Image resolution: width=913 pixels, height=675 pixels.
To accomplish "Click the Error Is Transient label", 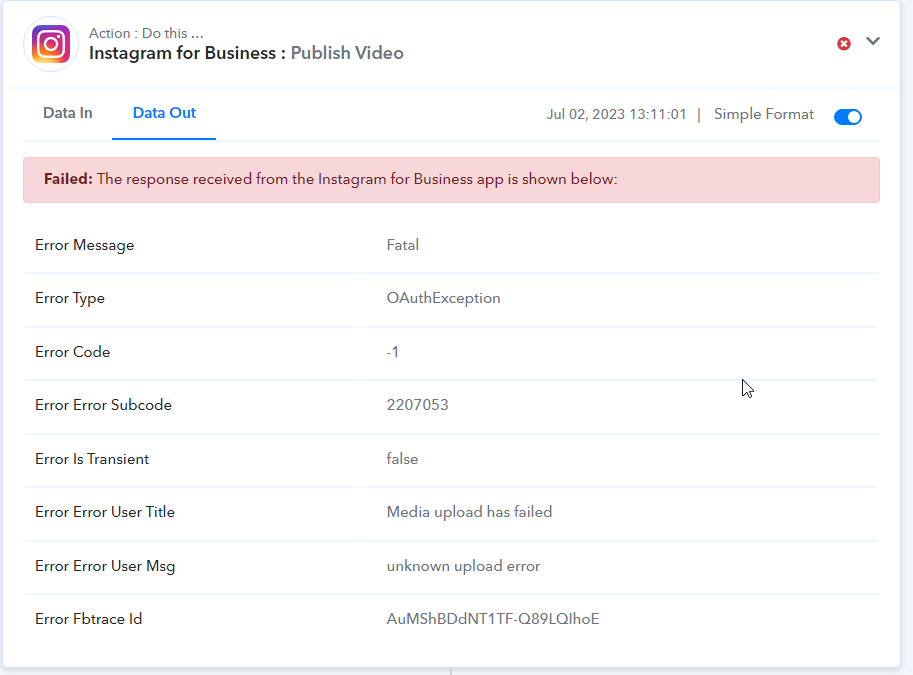I will pyautogui.click(x=92, y=459).
